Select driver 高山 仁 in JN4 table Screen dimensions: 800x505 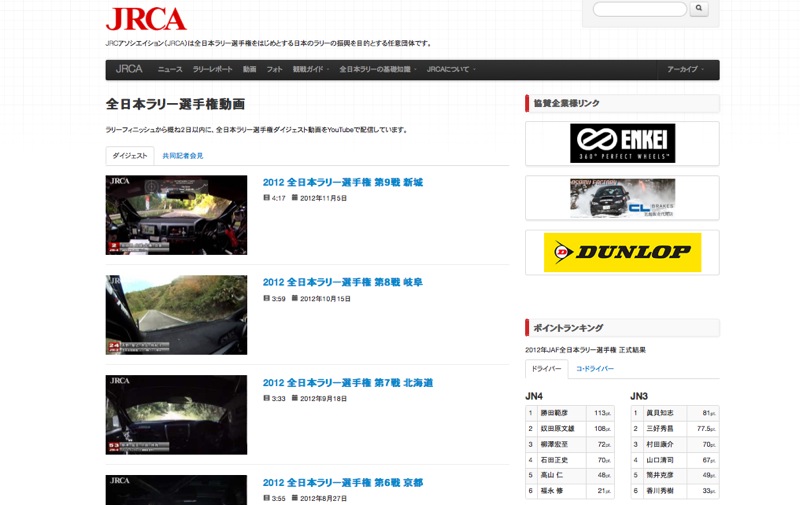click(552, 475)
